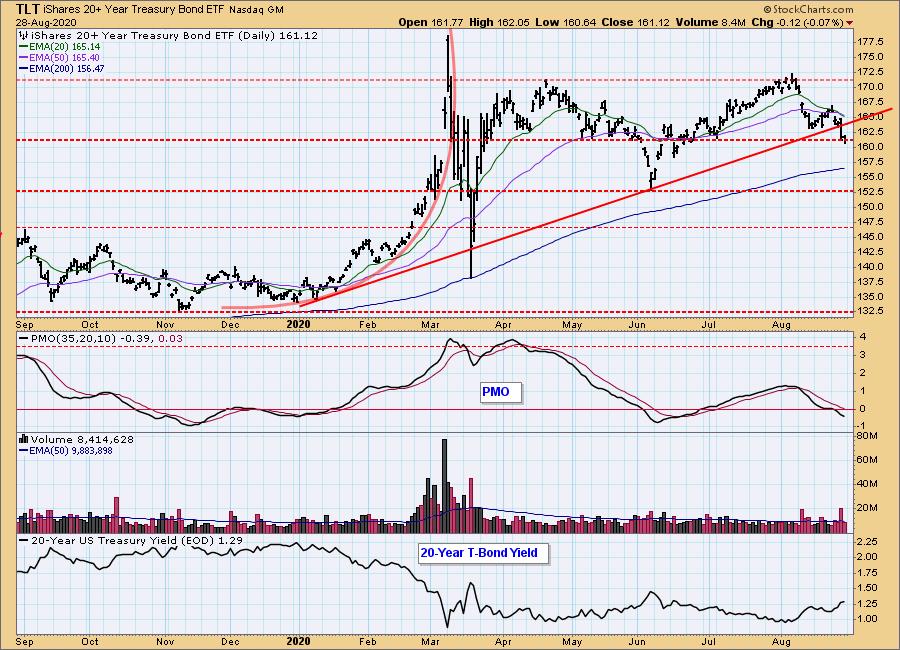Click the PMO(35,20,10) indicator legend
The width and height of the screenshot is (900, 650).
[100, 339]
